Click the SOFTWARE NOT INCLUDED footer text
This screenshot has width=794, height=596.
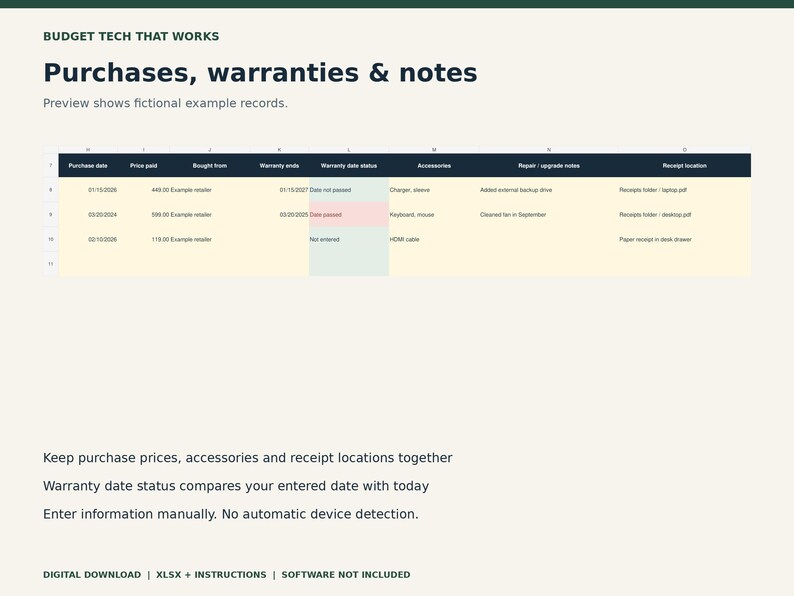pos(346,575)
